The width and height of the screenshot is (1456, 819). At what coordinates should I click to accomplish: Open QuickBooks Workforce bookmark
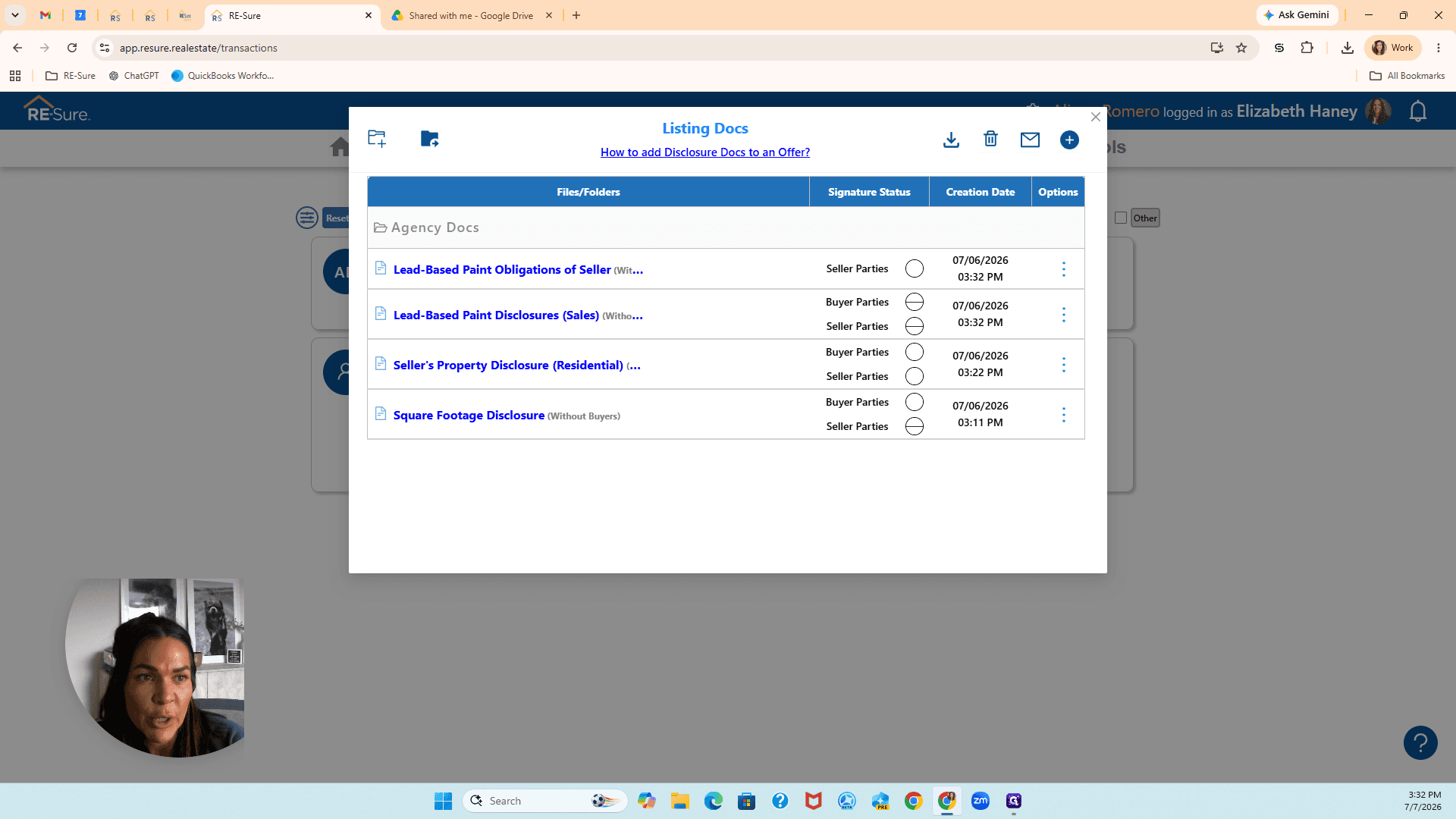223,76
